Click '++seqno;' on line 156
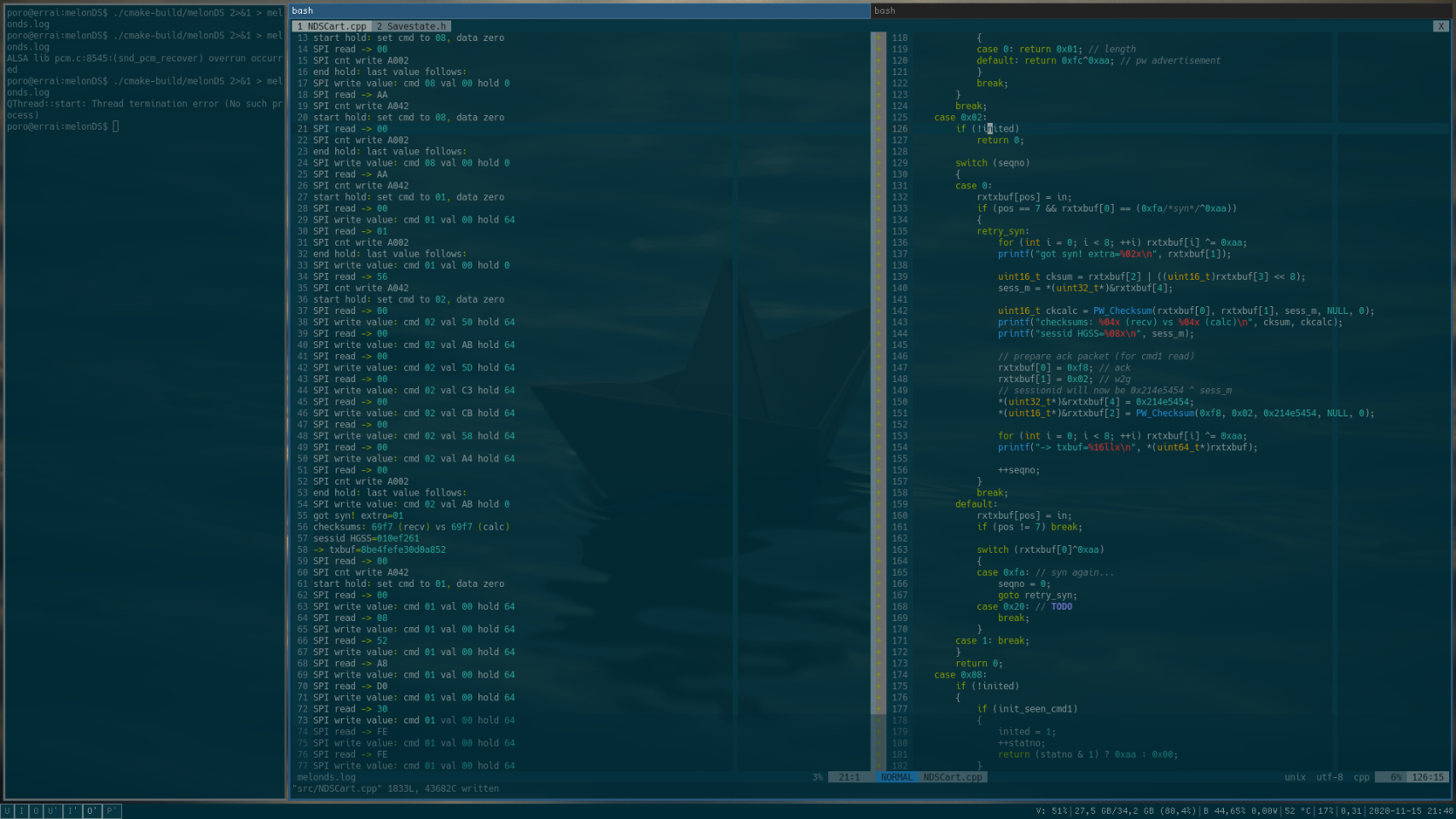The height and width of the screenshot is (819, 1456). point(1018,470)
